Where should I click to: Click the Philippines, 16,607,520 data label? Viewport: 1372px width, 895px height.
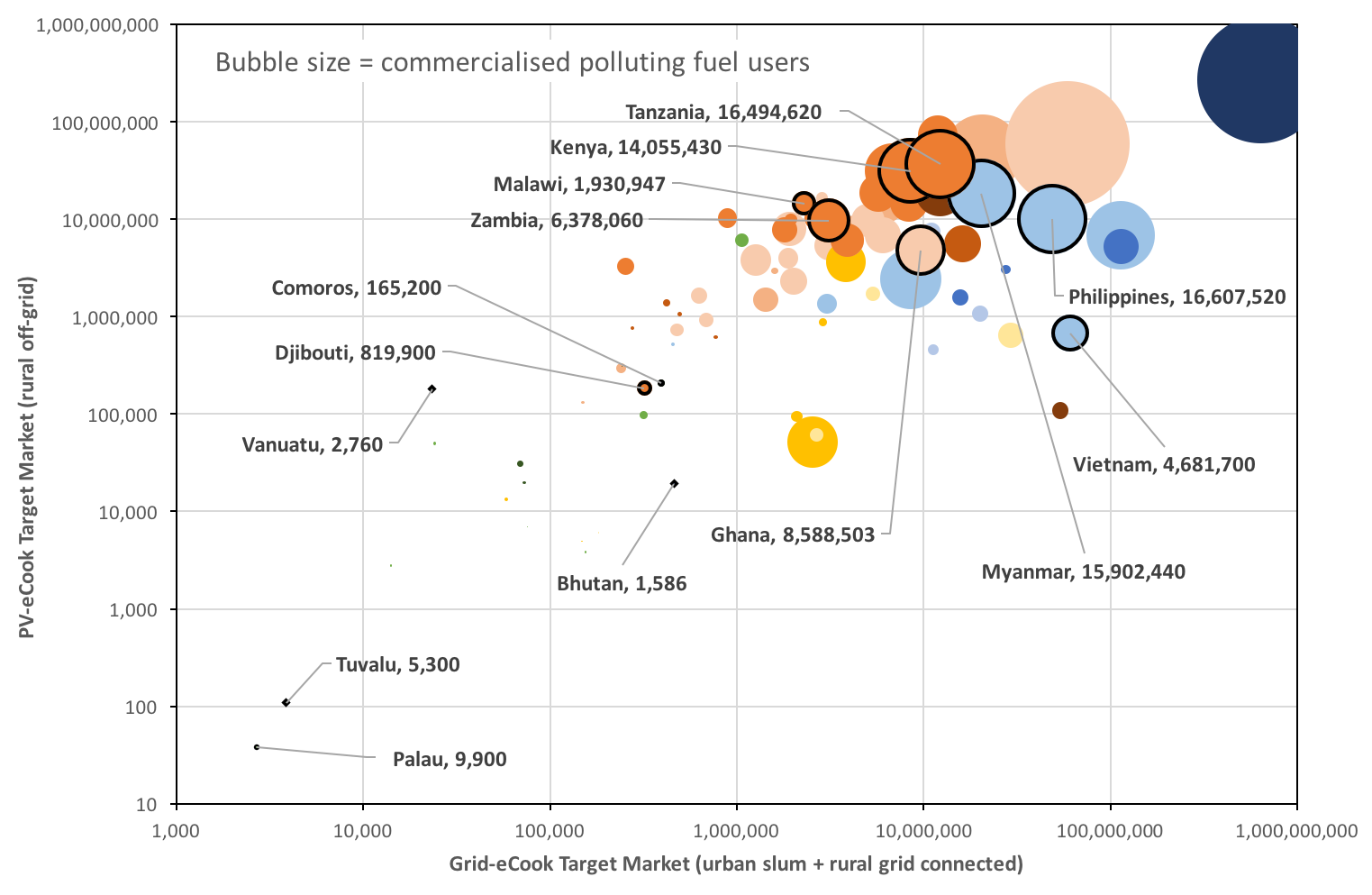pyautogui.click(x=1177, y=297)
